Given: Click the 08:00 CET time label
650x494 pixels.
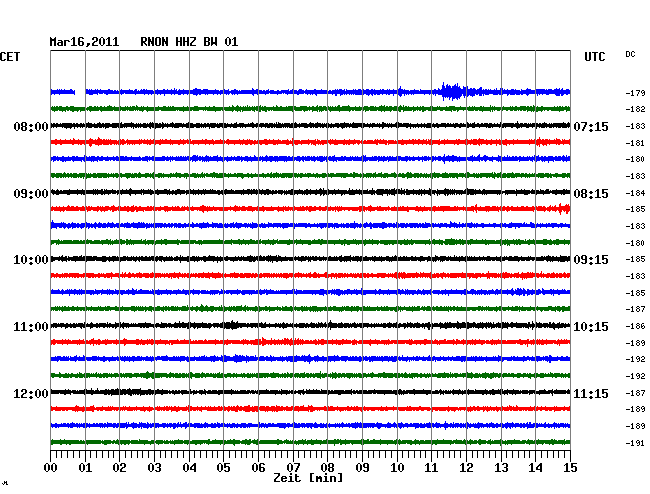Looking at the screenshot, I should point(31,126).
